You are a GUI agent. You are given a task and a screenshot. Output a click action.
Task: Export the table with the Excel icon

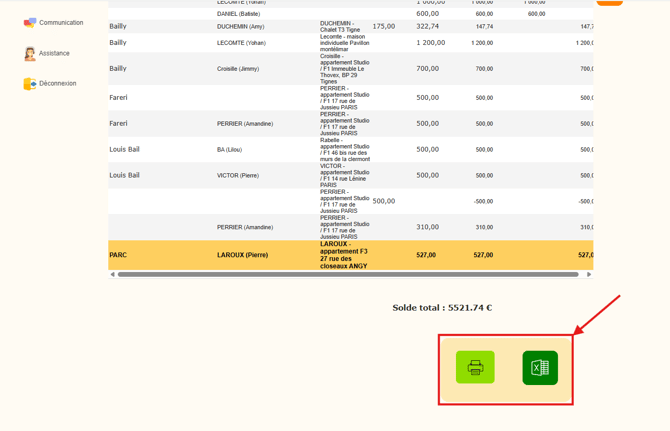point(540,368)
